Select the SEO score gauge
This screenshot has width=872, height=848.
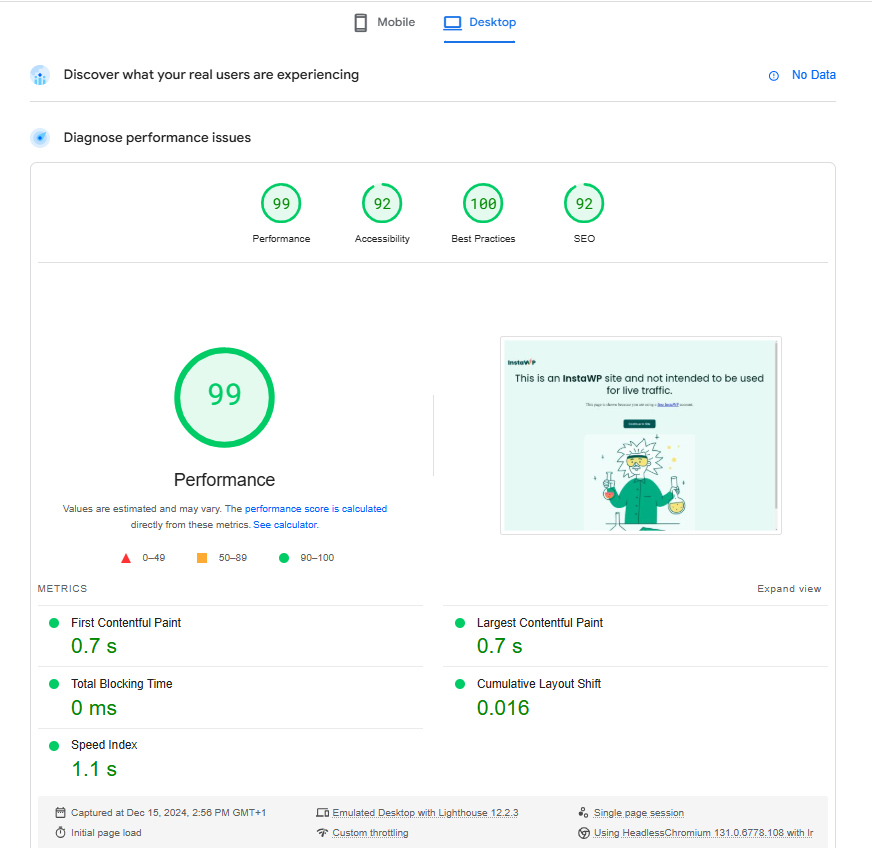pos(584,204)
